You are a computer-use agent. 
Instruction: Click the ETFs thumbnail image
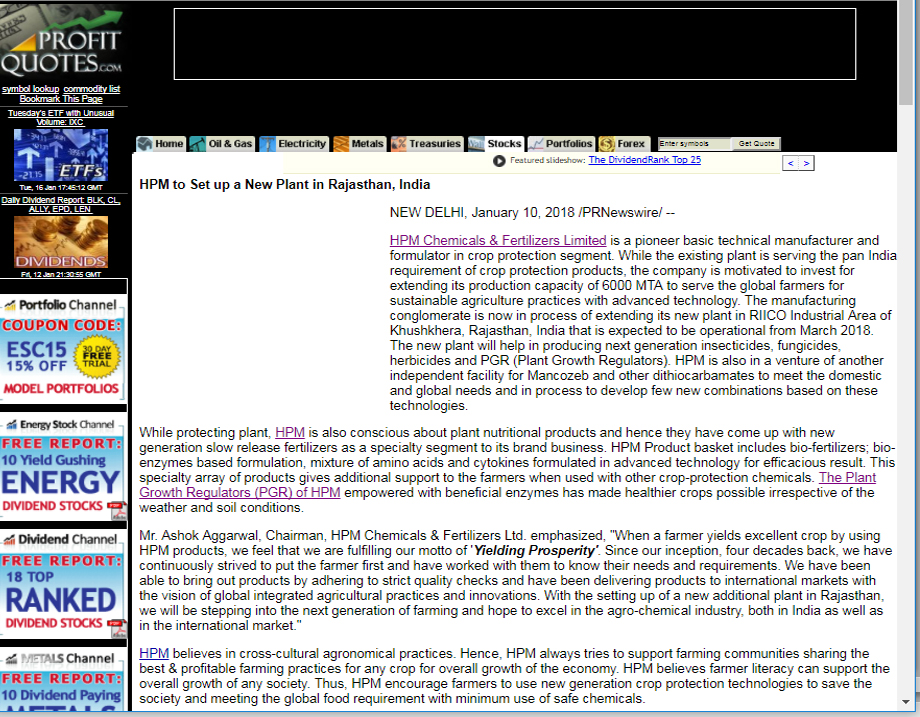click(61, 155)
